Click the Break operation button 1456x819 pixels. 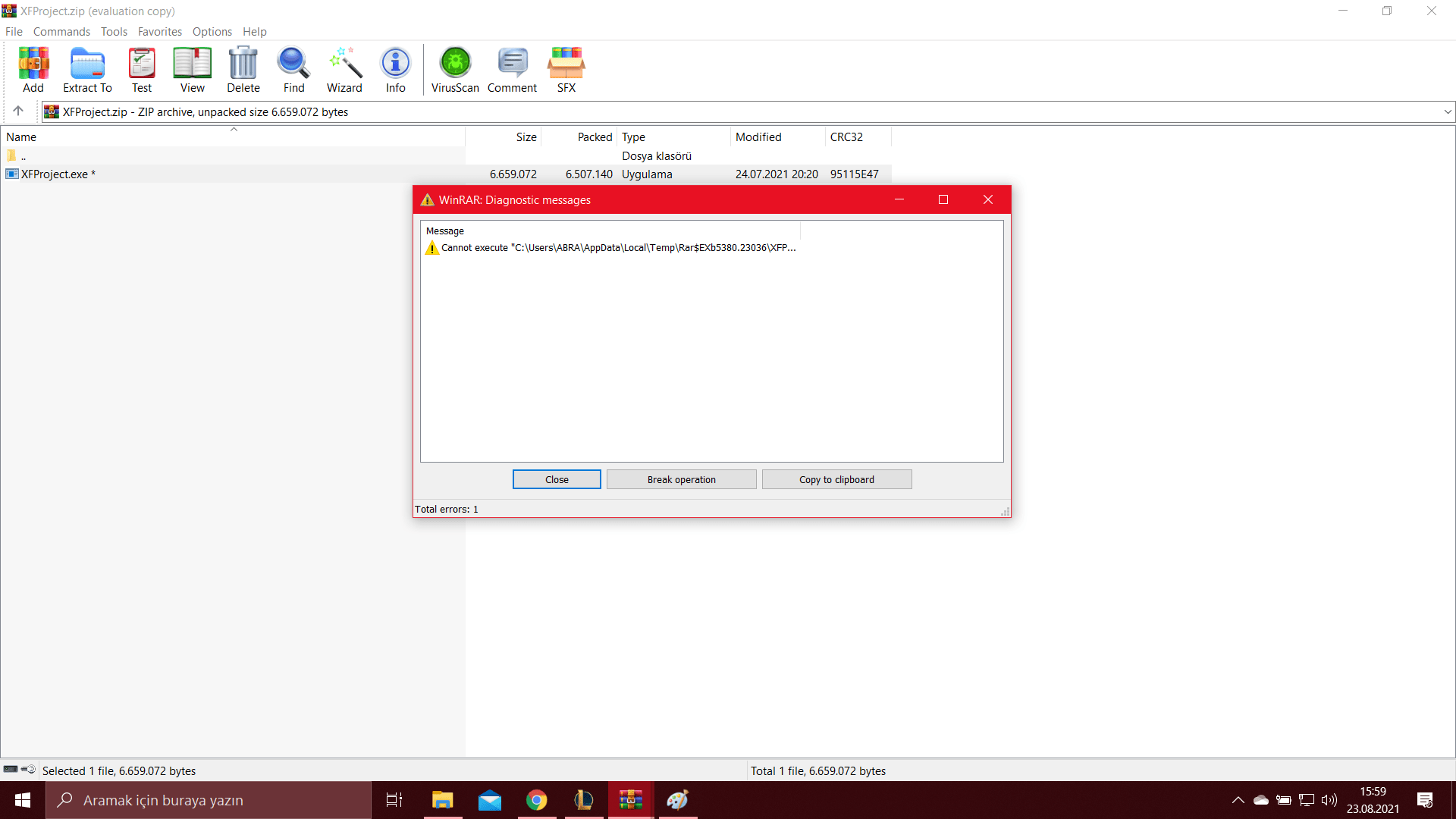(681, 479)
